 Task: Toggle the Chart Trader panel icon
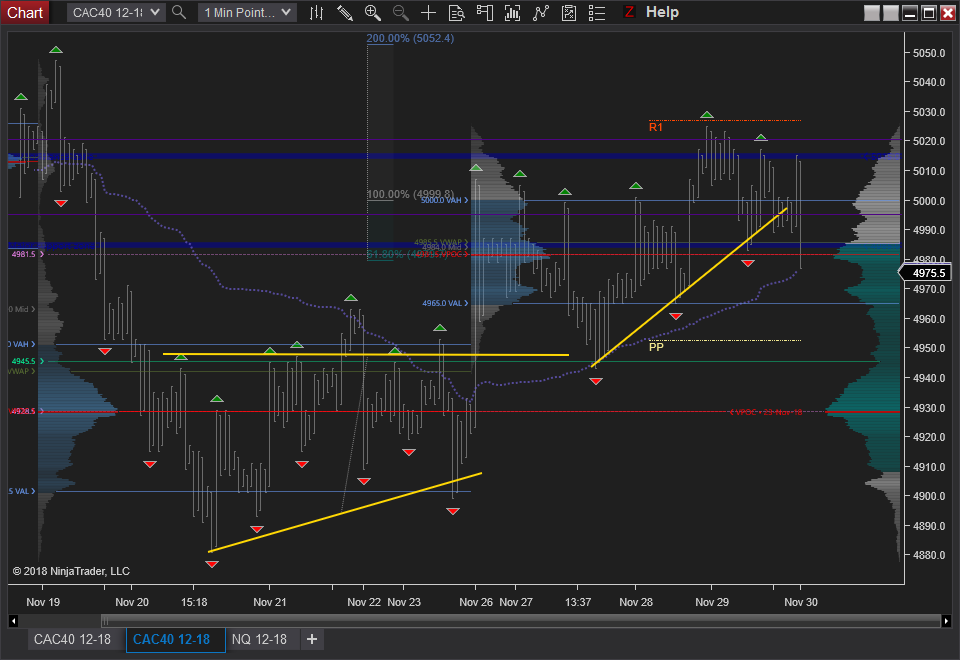tap(484, 13)
